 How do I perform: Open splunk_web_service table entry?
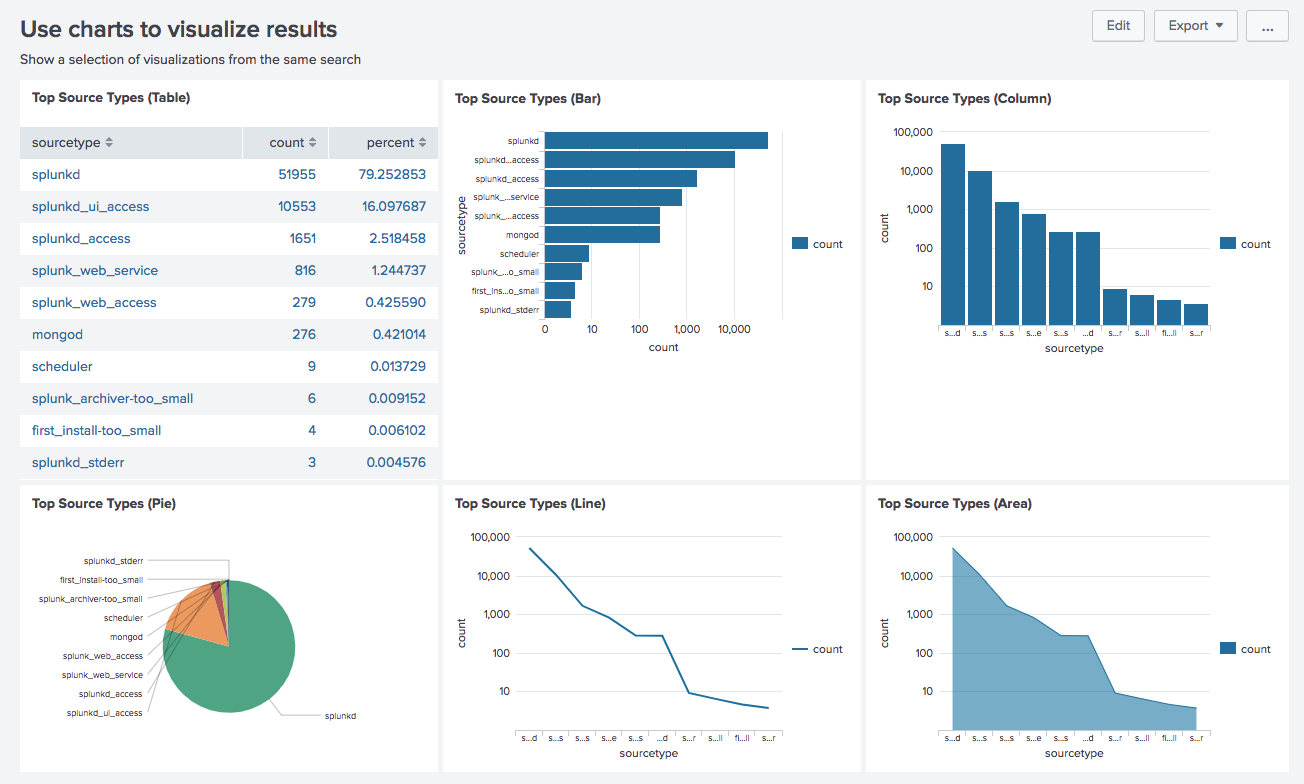pyautogui.click(x=95, y=271)
